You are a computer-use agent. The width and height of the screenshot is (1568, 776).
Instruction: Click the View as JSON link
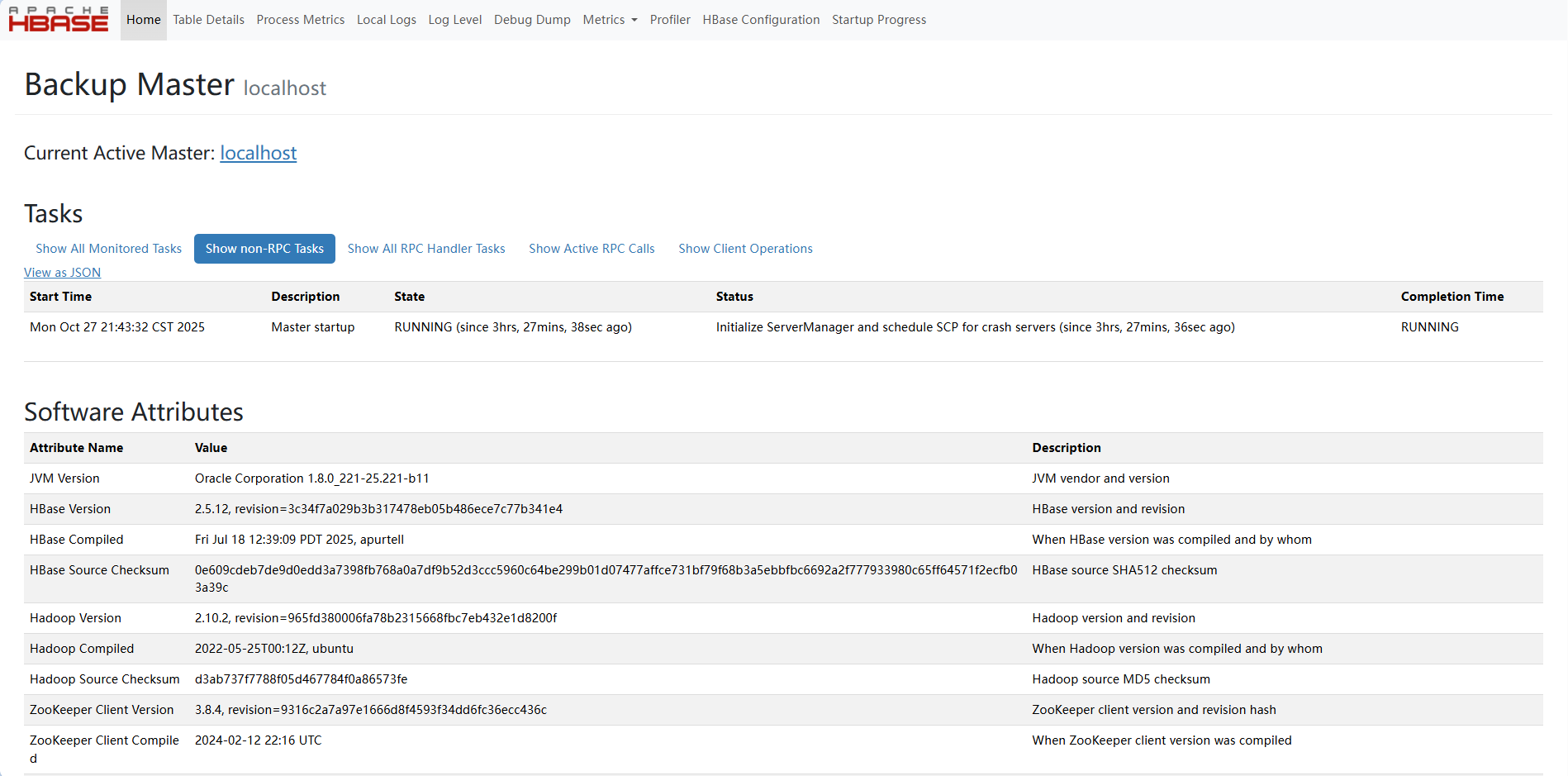pos(62,273)
